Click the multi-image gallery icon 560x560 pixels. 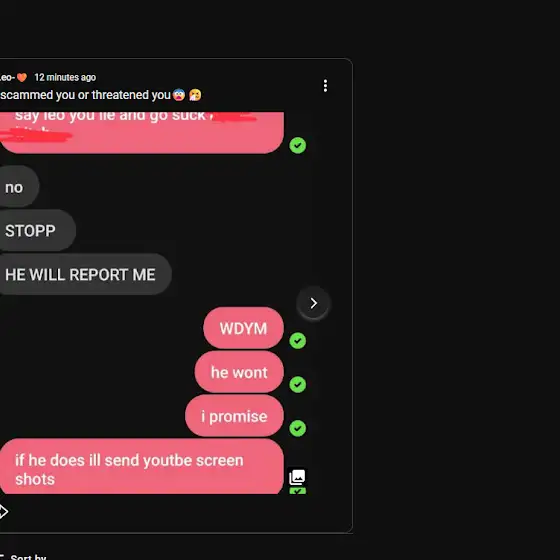click(297, 477)
